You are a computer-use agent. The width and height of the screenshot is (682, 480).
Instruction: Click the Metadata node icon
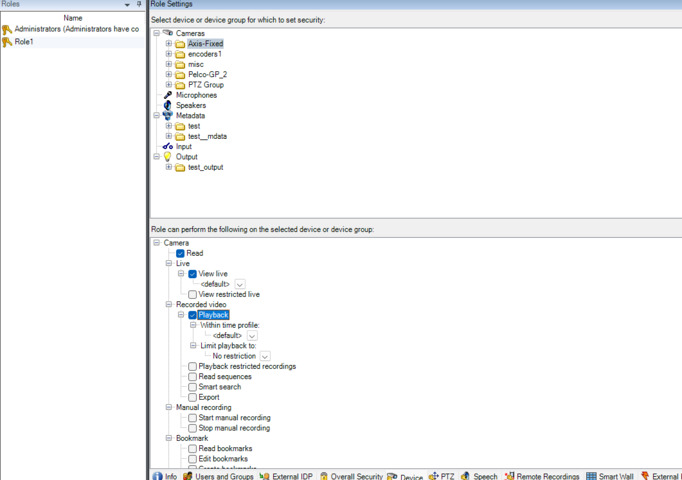168,116
